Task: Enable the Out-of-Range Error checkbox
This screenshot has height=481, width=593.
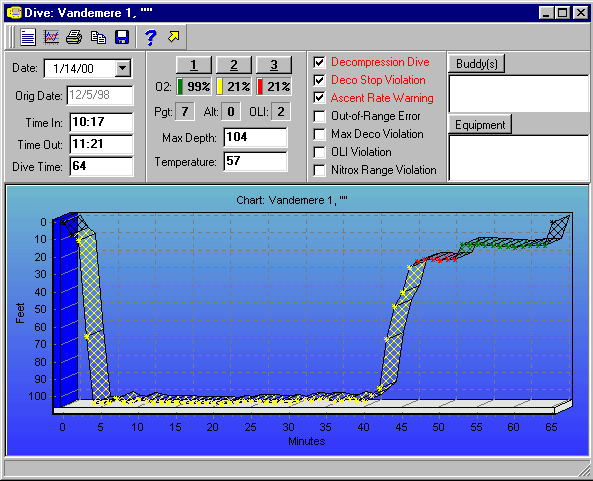Action: pos(320,116)
